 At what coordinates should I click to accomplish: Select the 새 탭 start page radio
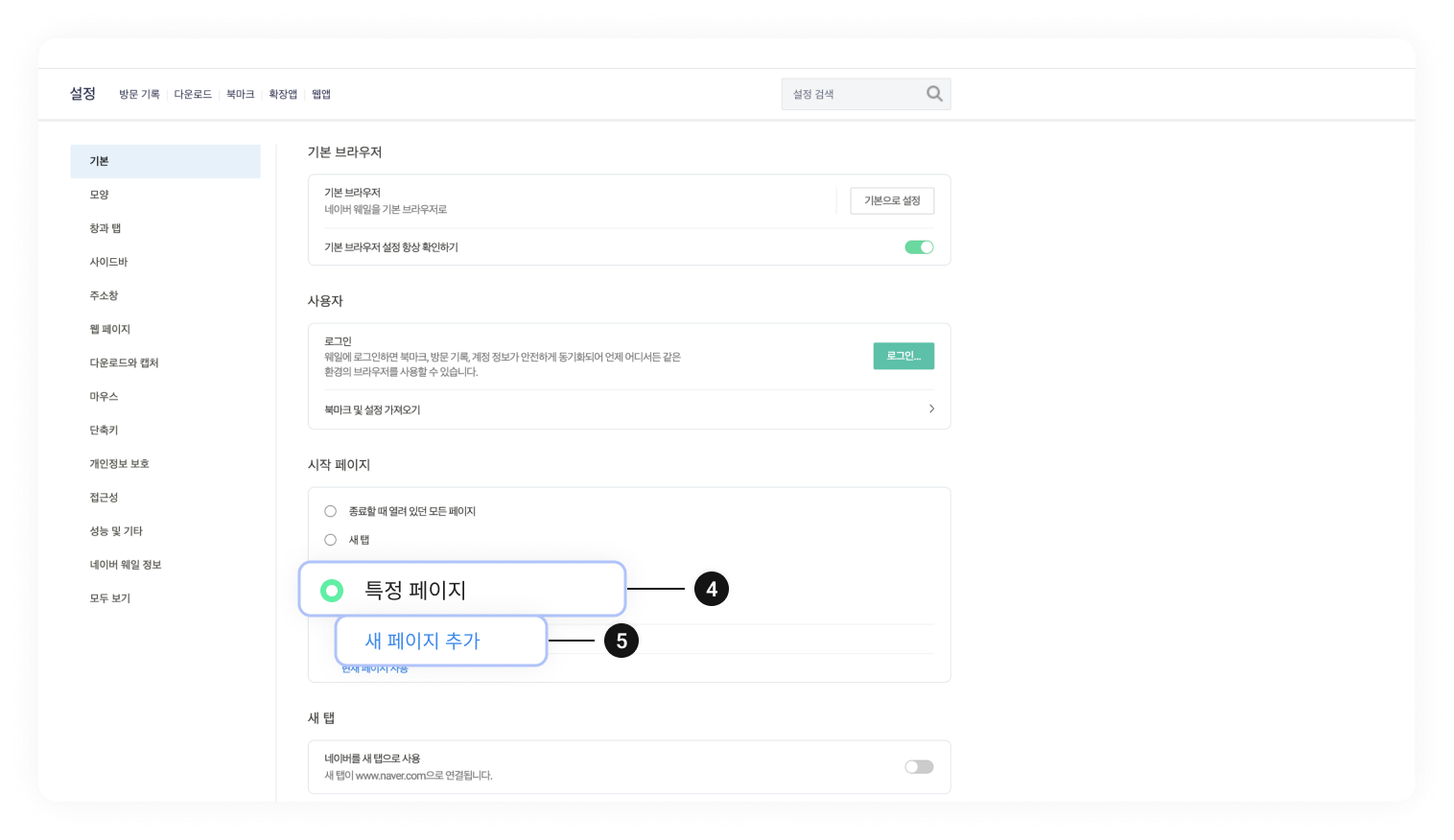pos(330,539)
